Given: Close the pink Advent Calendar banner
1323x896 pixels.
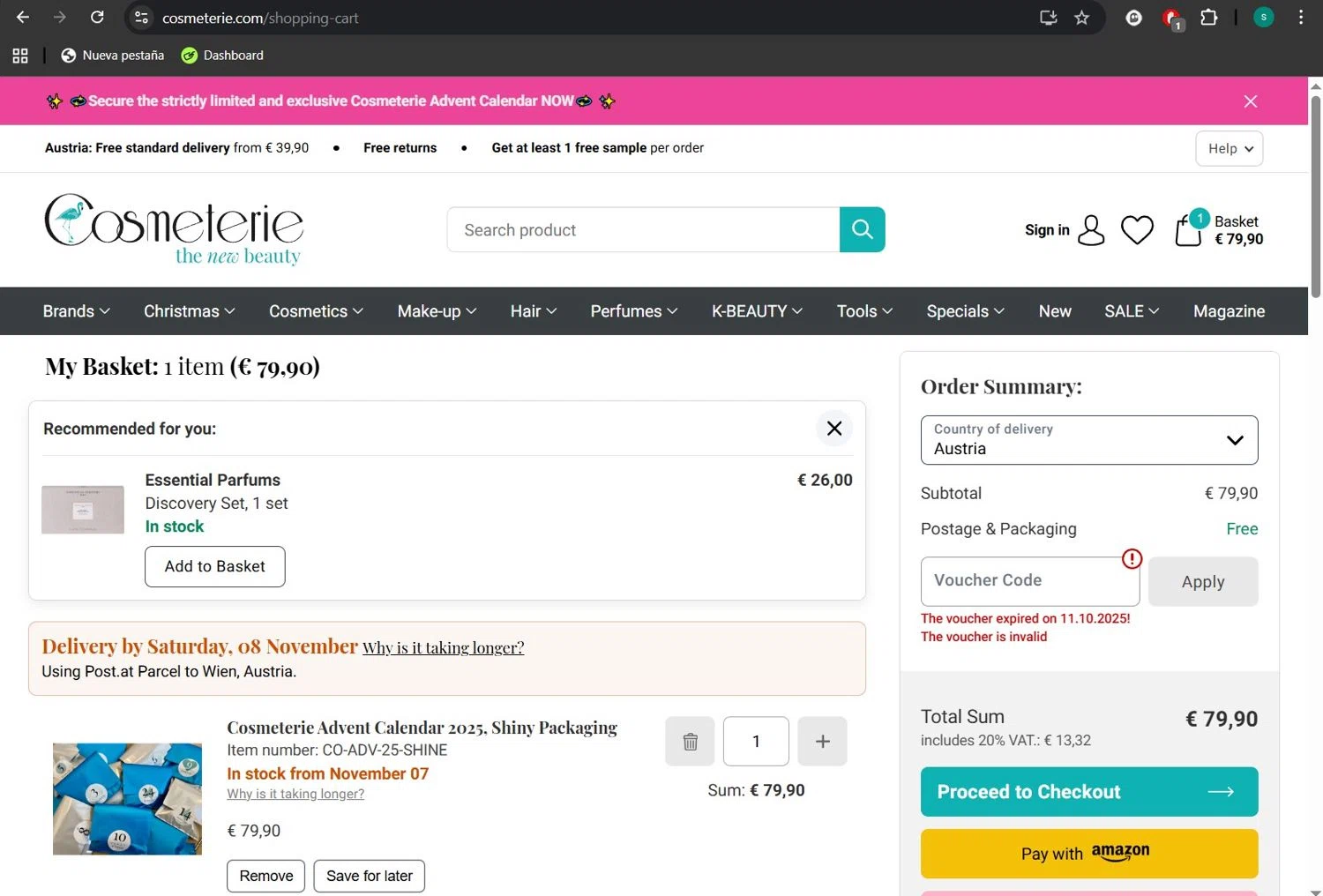Looking at the screenshot, I should (x=1250, y=101).
